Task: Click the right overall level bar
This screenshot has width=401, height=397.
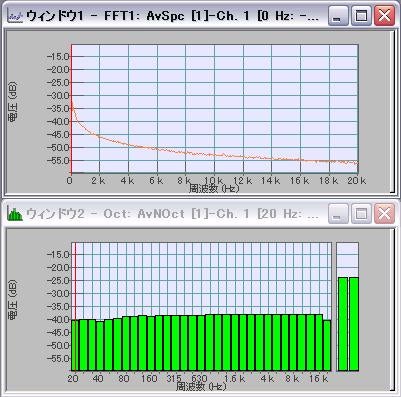Action: (354, 324)
